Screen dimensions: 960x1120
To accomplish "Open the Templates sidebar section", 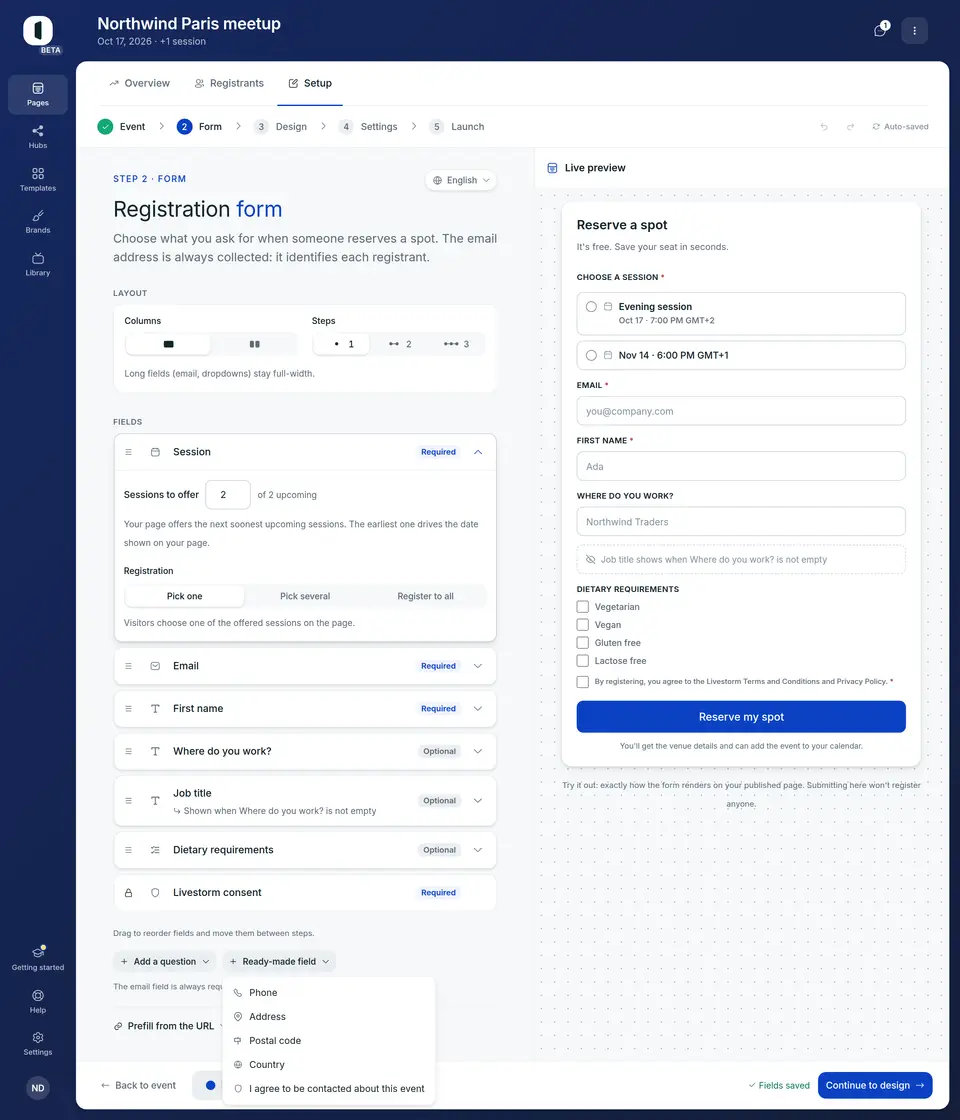I will tap(38, 179).
